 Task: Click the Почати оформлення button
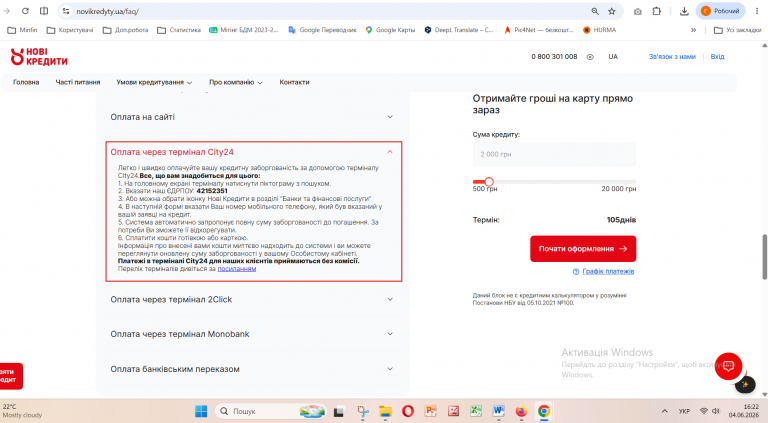(x=583, y=249)
